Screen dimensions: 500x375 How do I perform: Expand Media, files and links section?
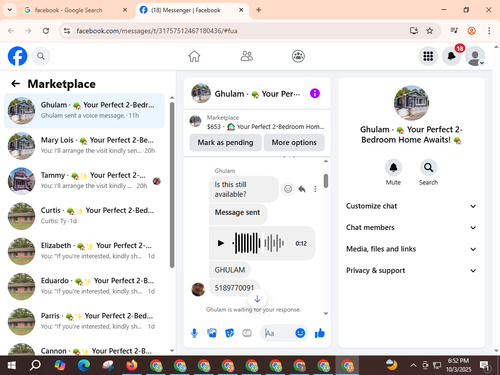(x=411, y=249)
